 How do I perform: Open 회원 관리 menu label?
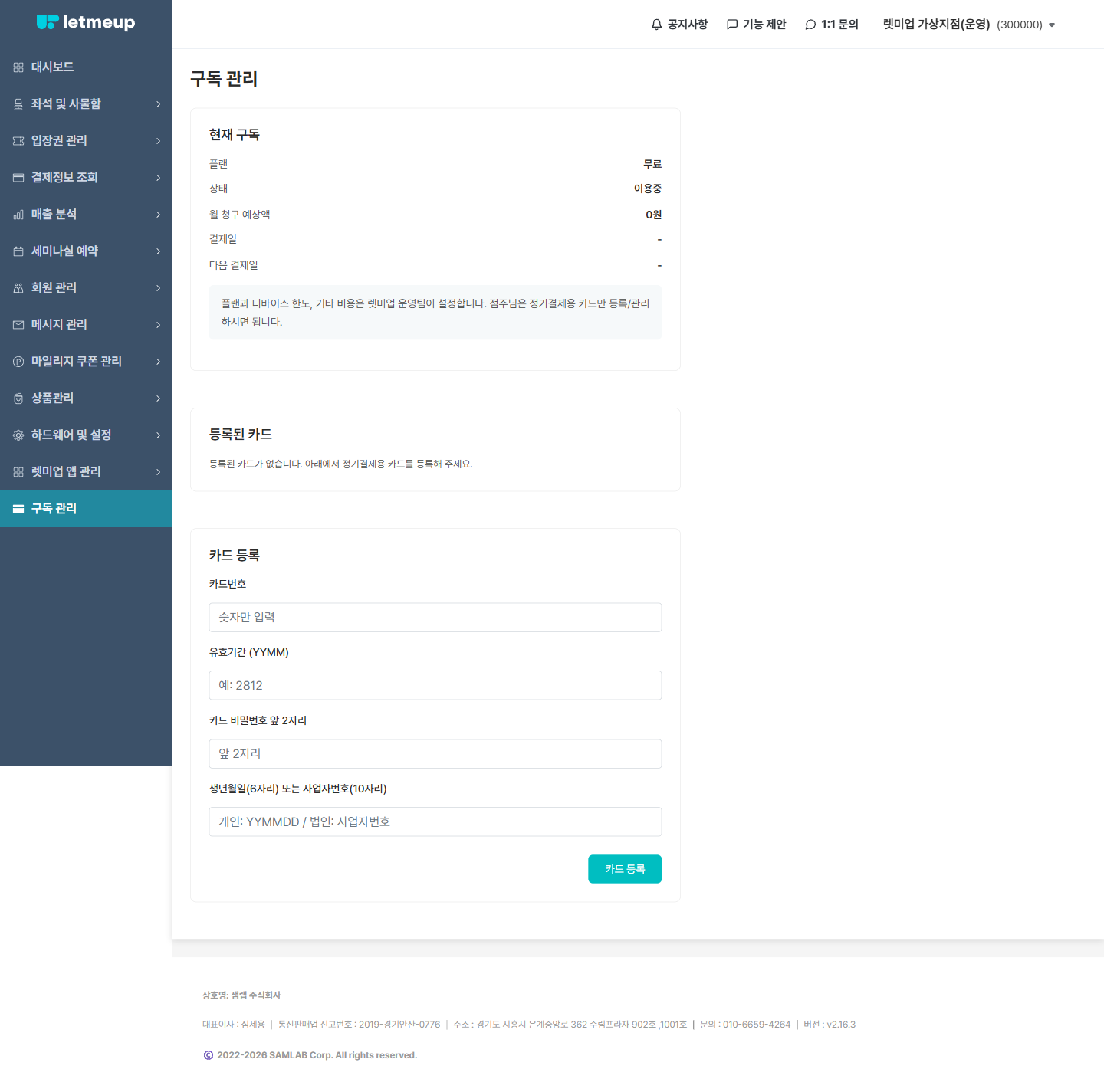(54, 288)
